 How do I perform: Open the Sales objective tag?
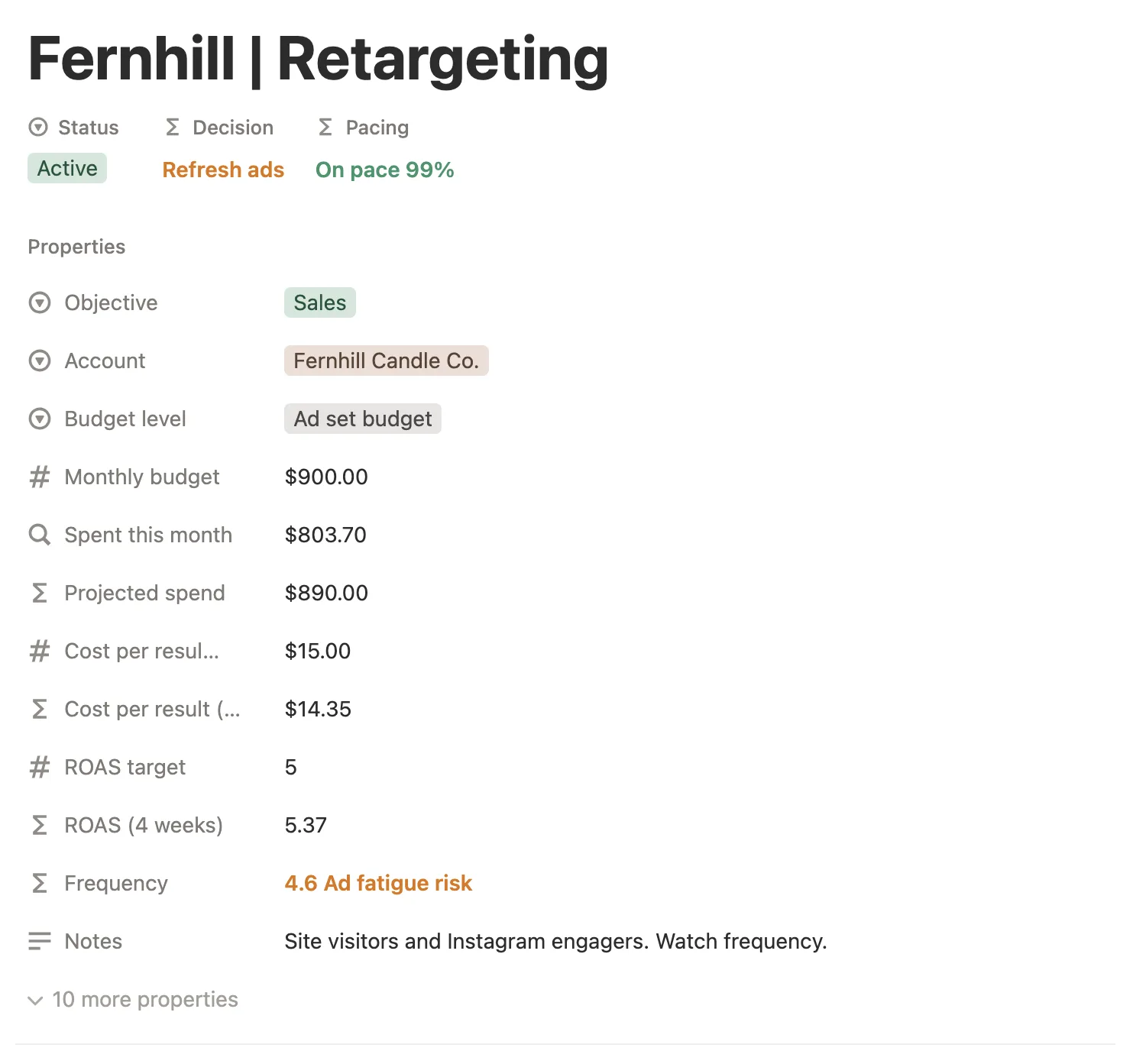[x=320, y=303]
